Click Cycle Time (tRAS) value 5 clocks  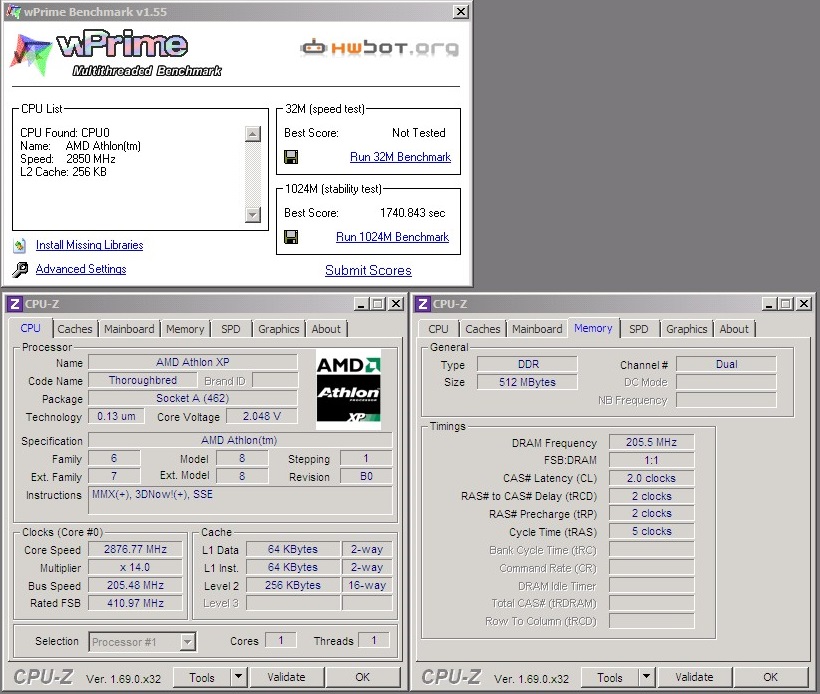point(652,531)
